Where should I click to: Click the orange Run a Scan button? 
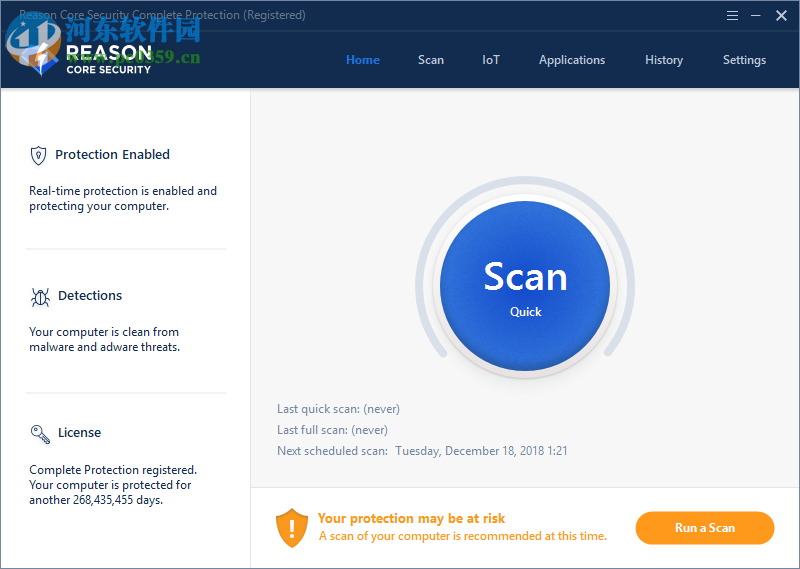705,528
